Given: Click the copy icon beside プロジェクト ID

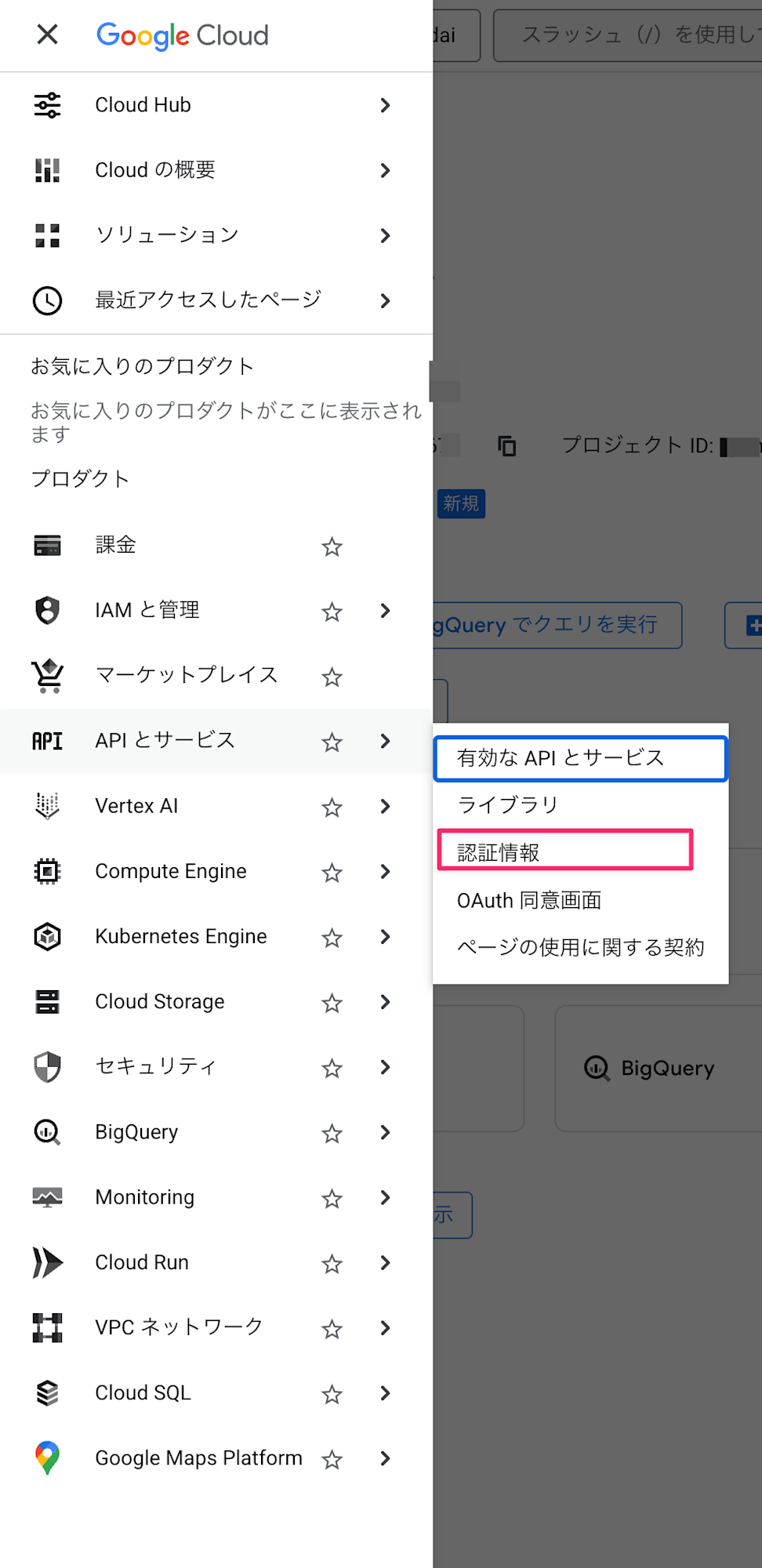Looking at the screenshot, I should click(x=507, y=446).
